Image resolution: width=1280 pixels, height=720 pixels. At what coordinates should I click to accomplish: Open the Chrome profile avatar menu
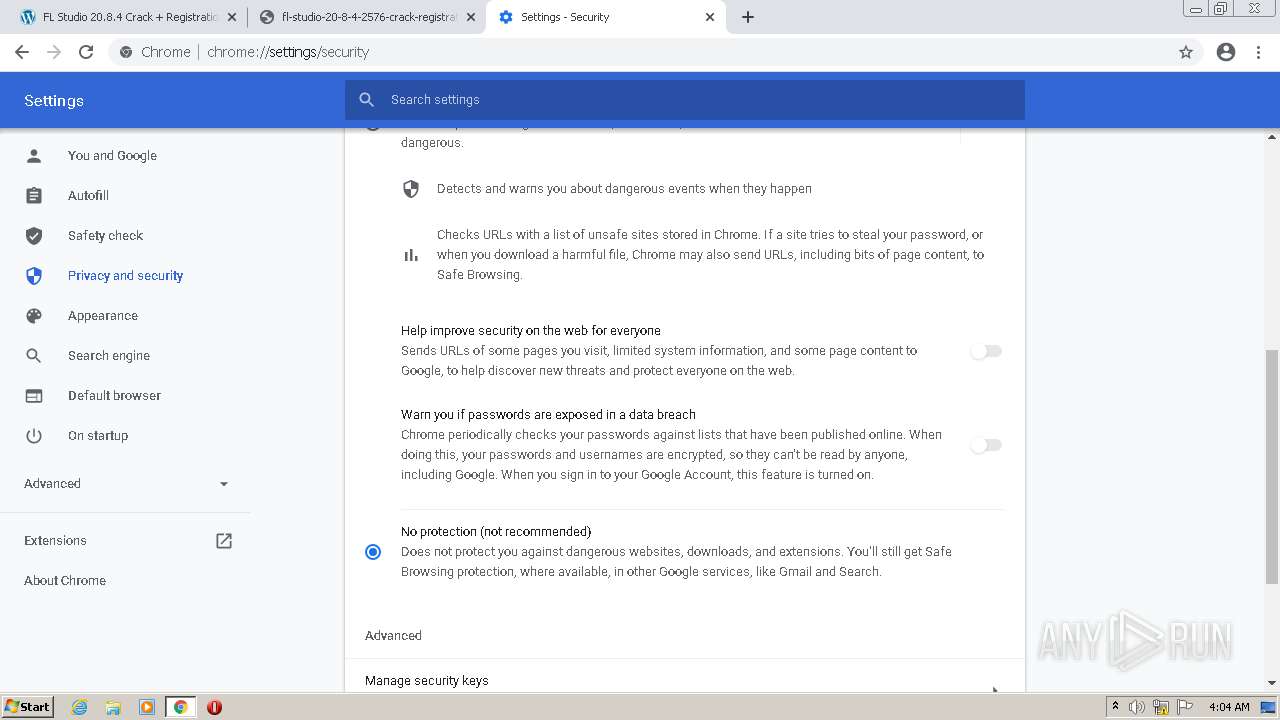pyautogui.click(x=1226, y=52)
